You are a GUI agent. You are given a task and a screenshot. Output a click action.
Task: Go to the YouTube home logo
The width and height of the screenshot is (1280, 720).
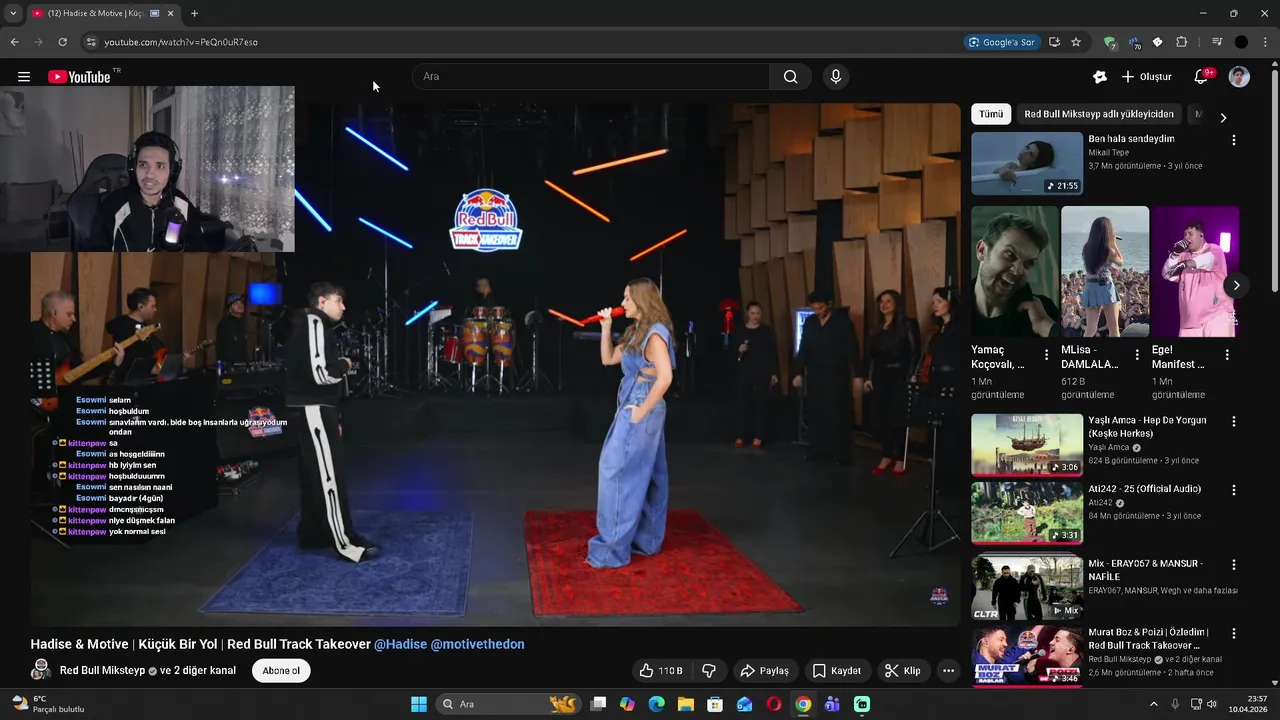coord(79,77)
